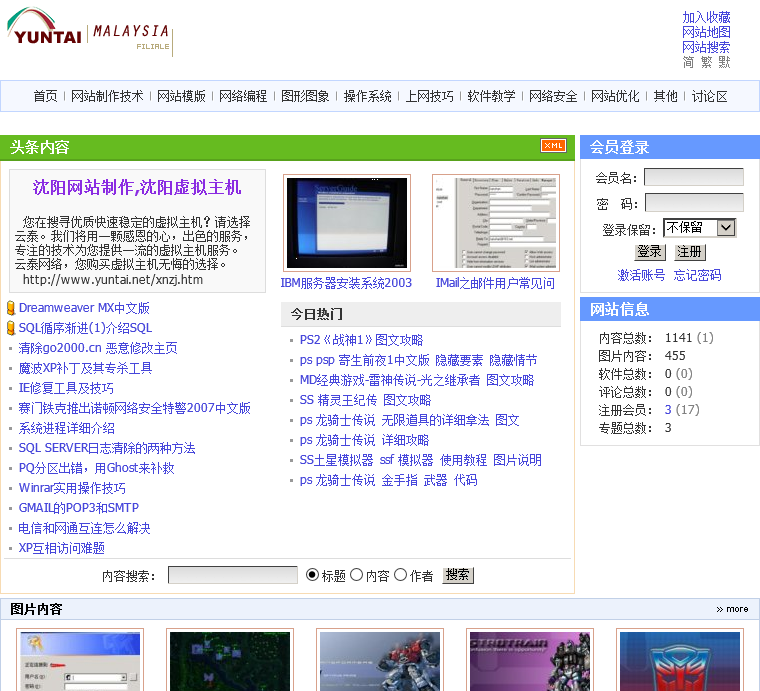Open the IBM server install thumbnail

click(347, 223)
